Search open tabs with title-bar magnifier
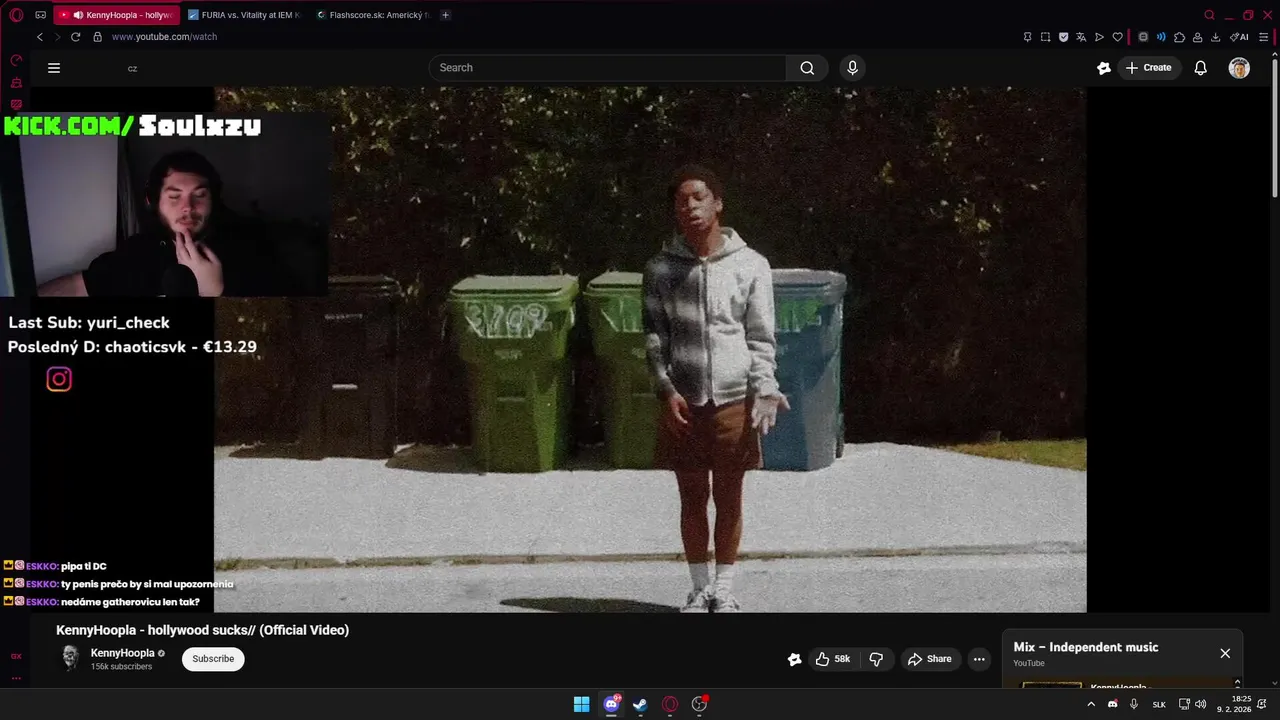This screenshot has width=1280, height=720. pyautogui.click(x=1209, y=15)
